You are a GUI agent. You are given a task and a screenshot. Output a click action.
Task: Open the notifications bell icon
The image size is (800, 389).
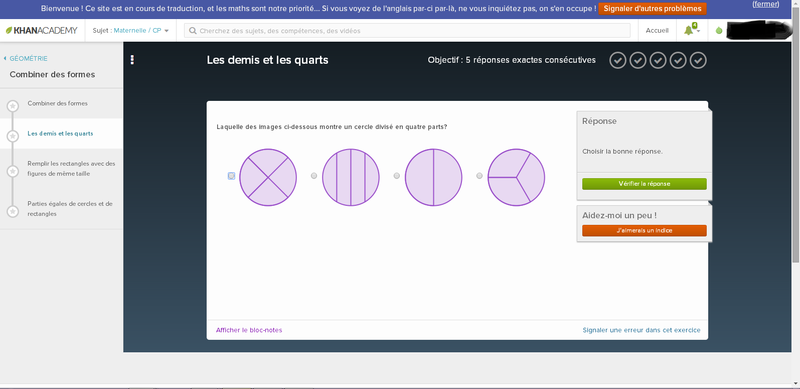coord(689,31)
